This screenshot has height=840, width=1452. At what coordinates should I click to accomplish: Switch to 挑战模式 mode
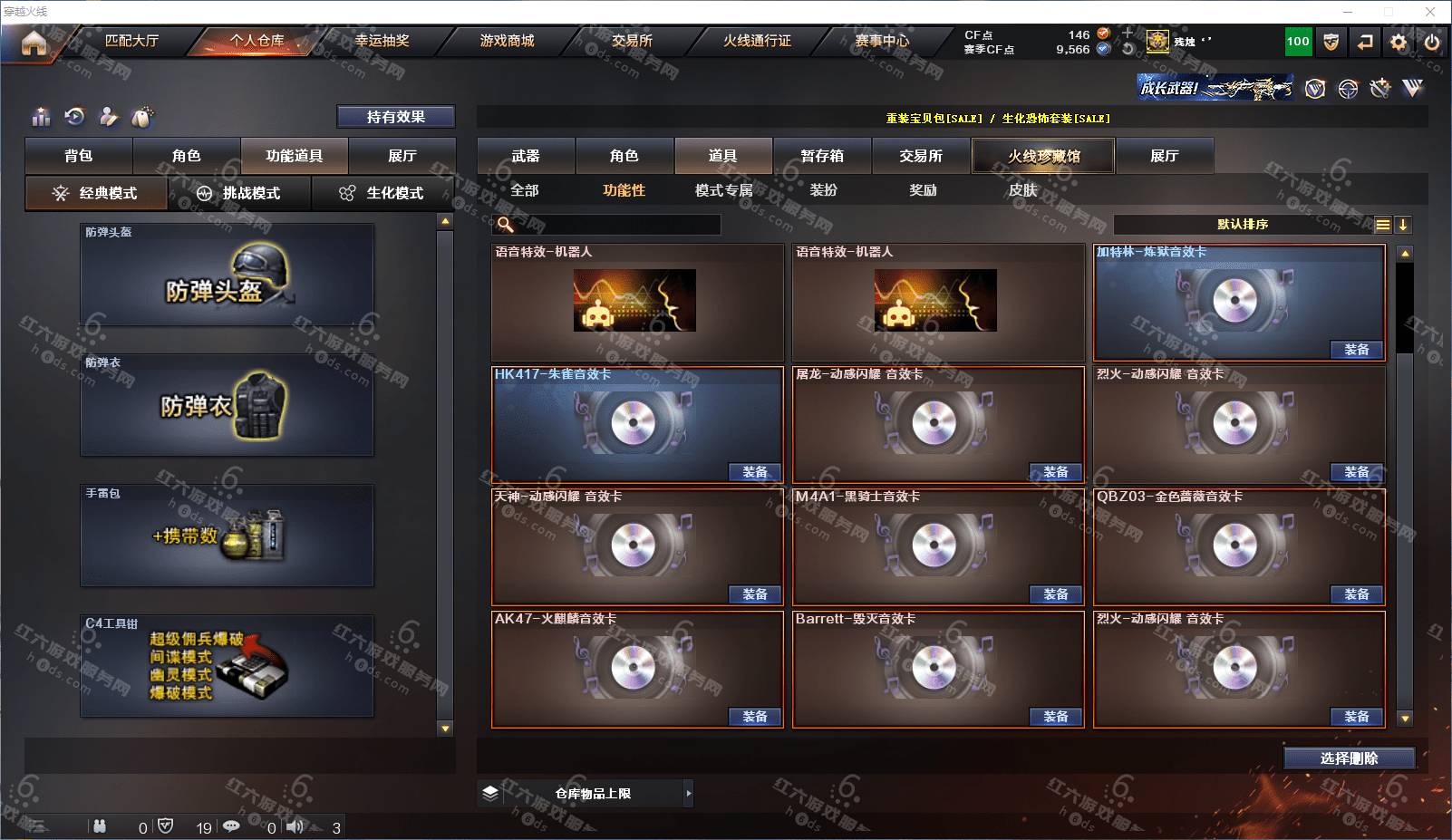point(239,193)
